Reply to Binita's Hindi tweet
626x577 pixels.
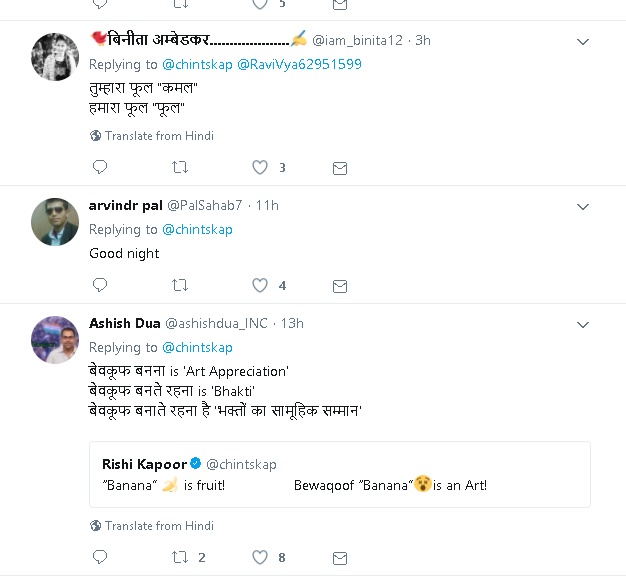(x=99, y=168)
